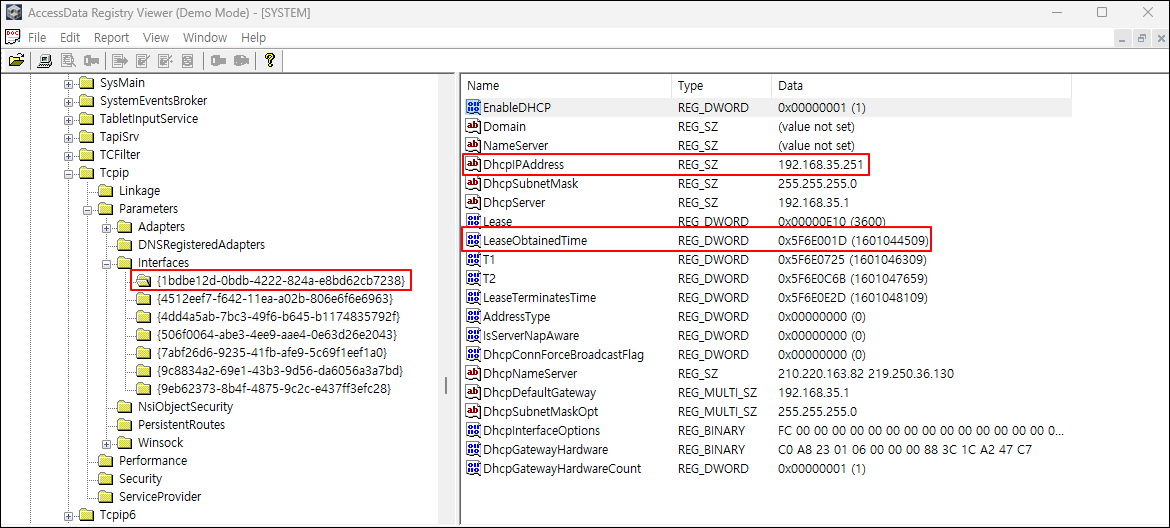
Task: Select key {7abf26d6-9235-41fb-afe9-5c69f1eef1a0}
Action: (x=272, y=353)
